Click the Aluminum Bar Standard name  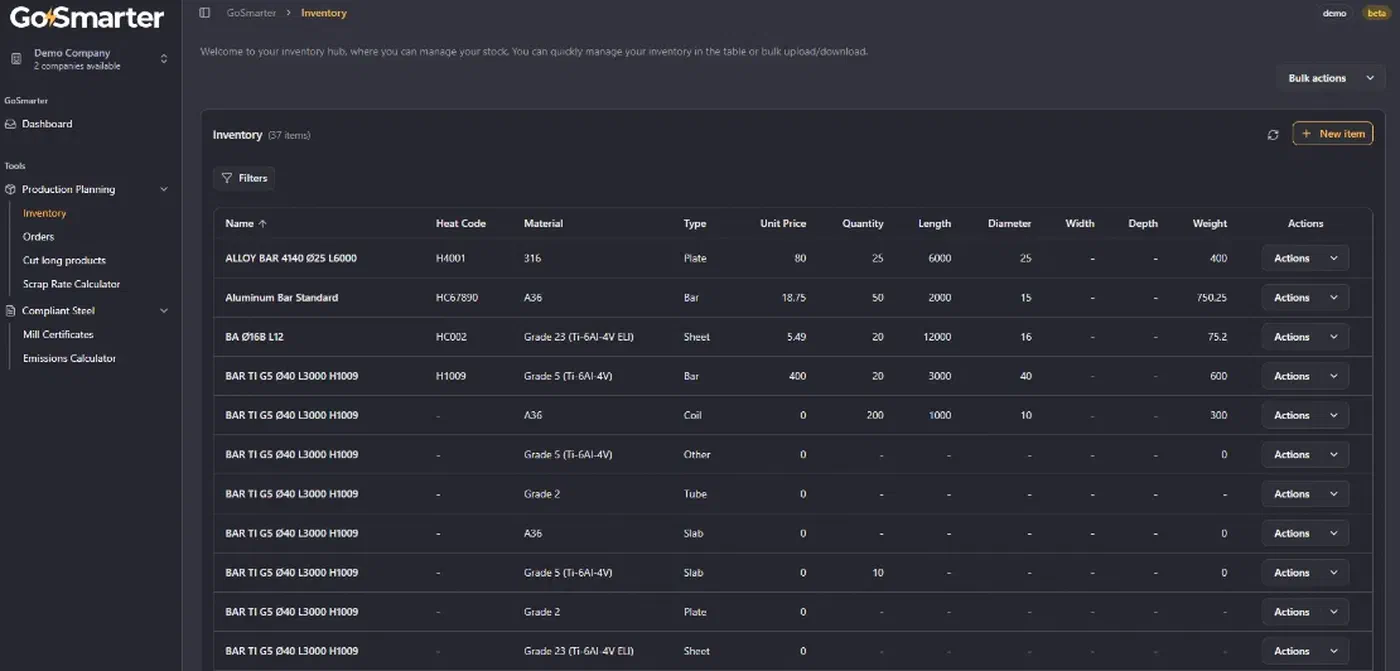tap(281, 298)
